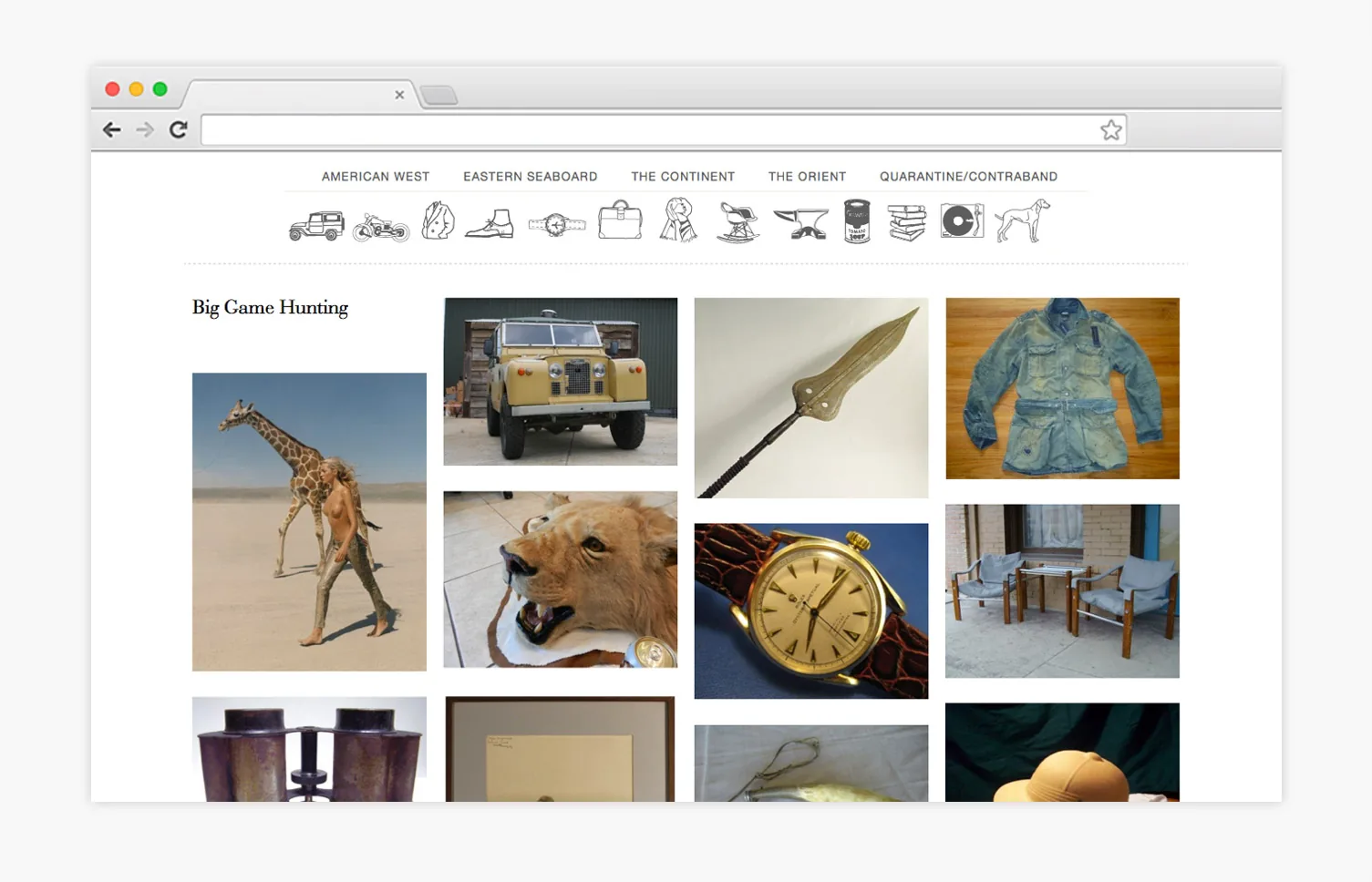
Task: Open the tan Land Rover photo
Action: [561, 382]
